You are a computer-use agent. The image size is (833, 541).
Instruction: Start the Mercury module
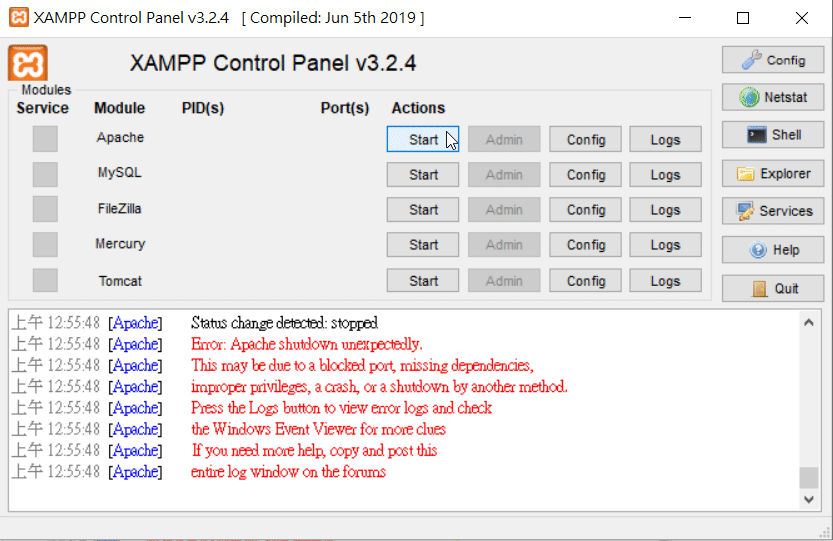click(x=423, y=245)
